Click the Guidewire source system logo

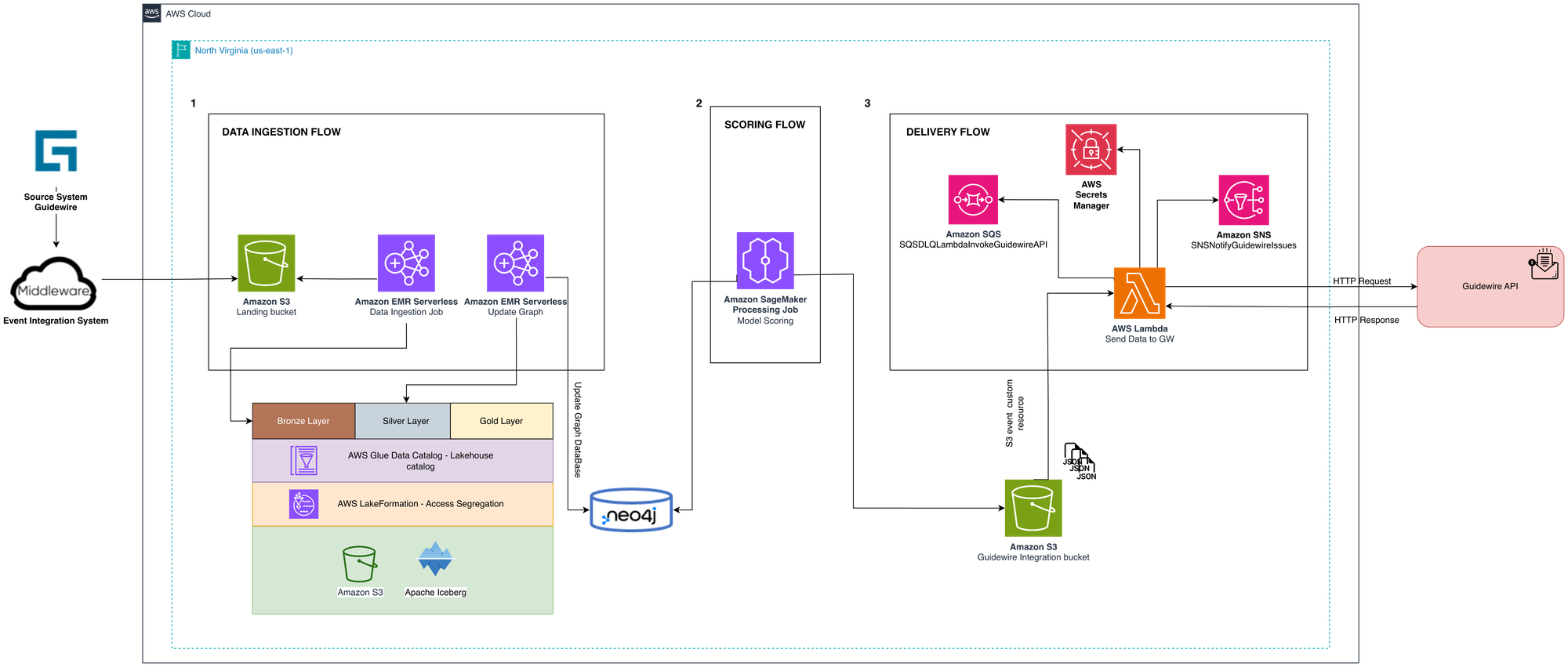pos(56,150)
